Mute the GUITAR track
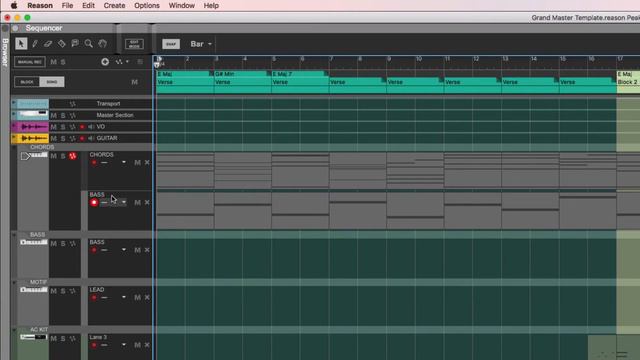This screenshot has height=360, width=640. pyautogui.click(x=53, y=138)
